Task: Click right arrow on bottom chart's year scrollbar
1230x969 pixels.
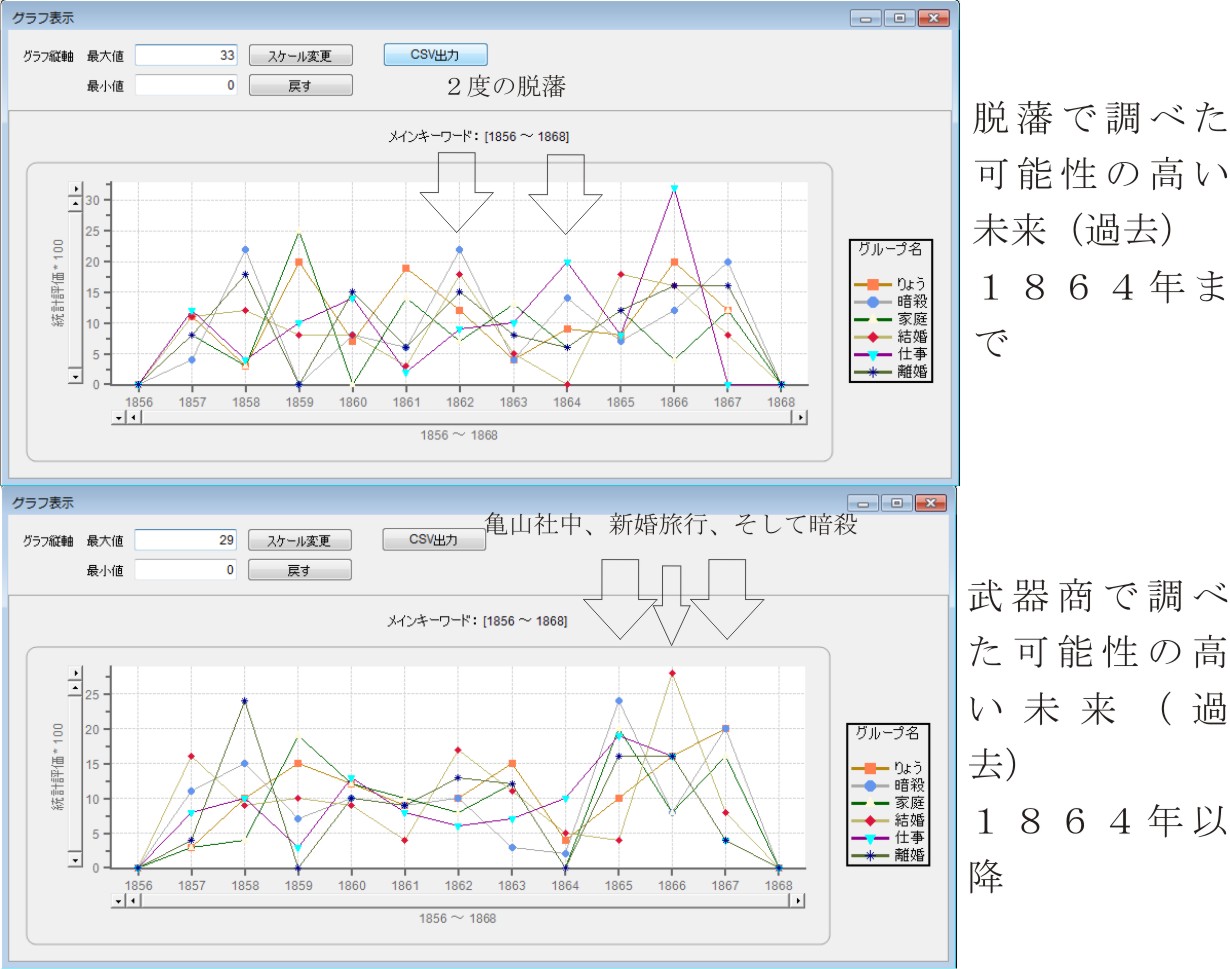Action: [797, 900]
